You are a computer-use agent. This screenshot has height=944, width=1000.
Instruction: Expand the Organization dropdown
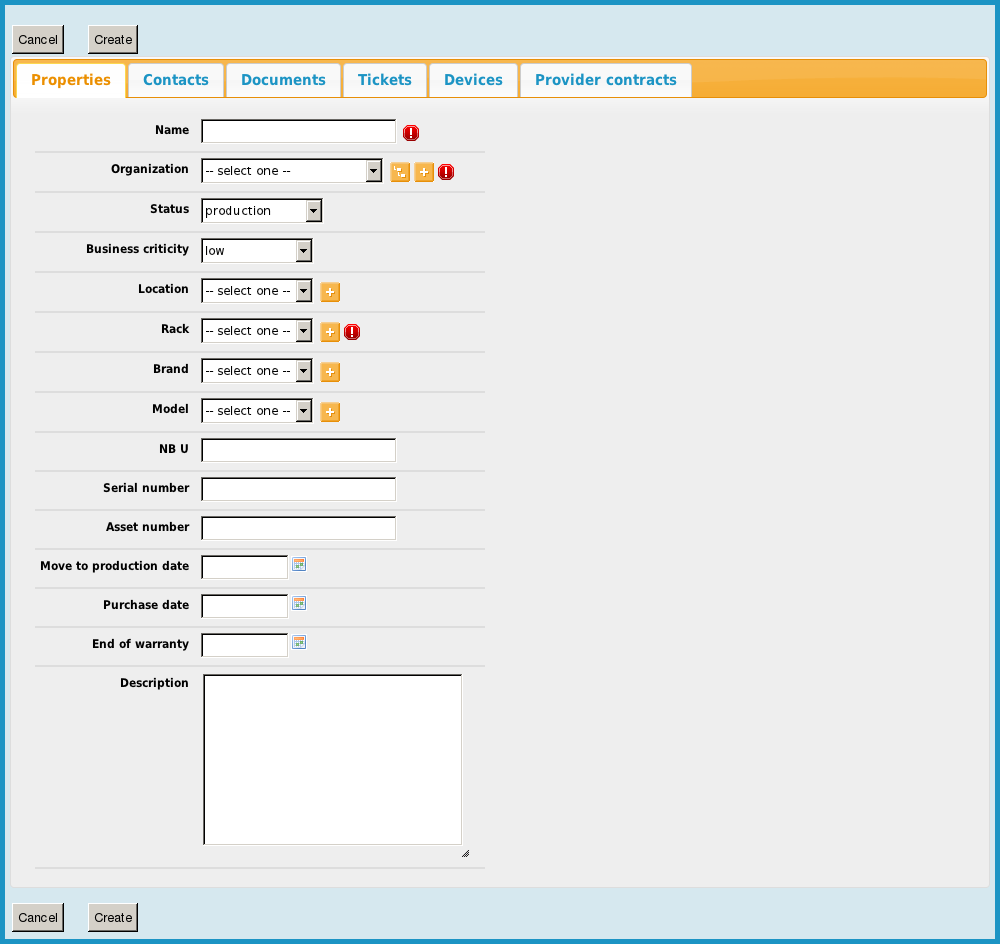point(291,171)
